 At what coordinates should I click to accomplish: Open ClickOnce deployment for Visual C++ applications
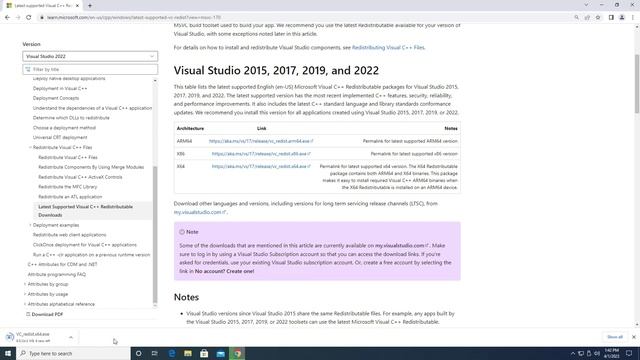tap(84, 245)
